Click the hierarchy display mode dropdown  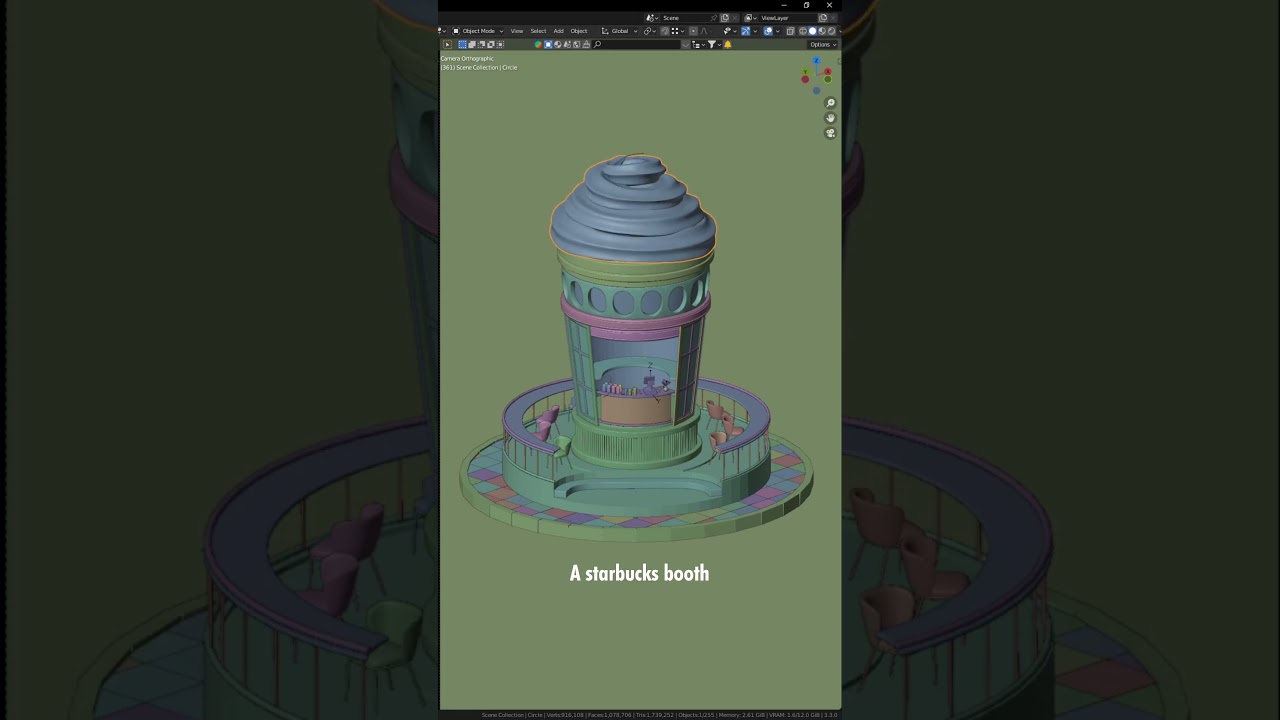point(698,44)
